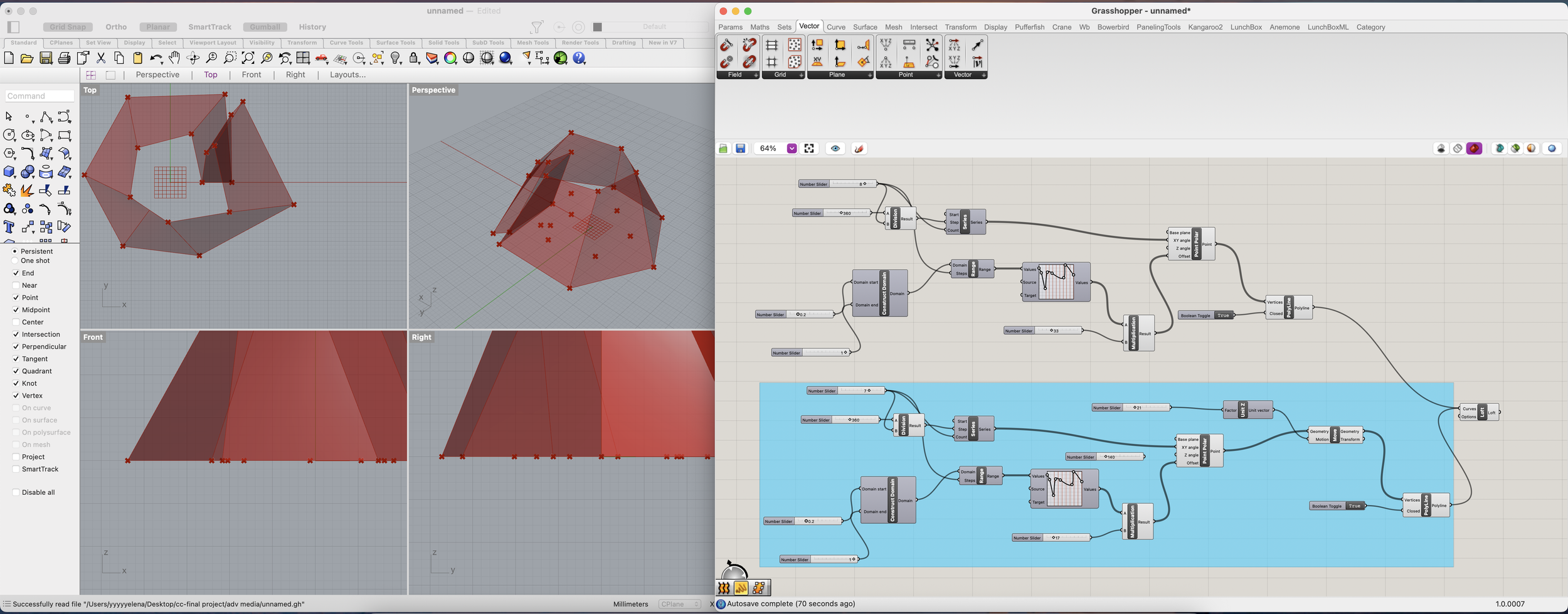Viewport: 1568px width, 614px height.
Task: Click the Top viewport title label
Action: click(90, 90)
